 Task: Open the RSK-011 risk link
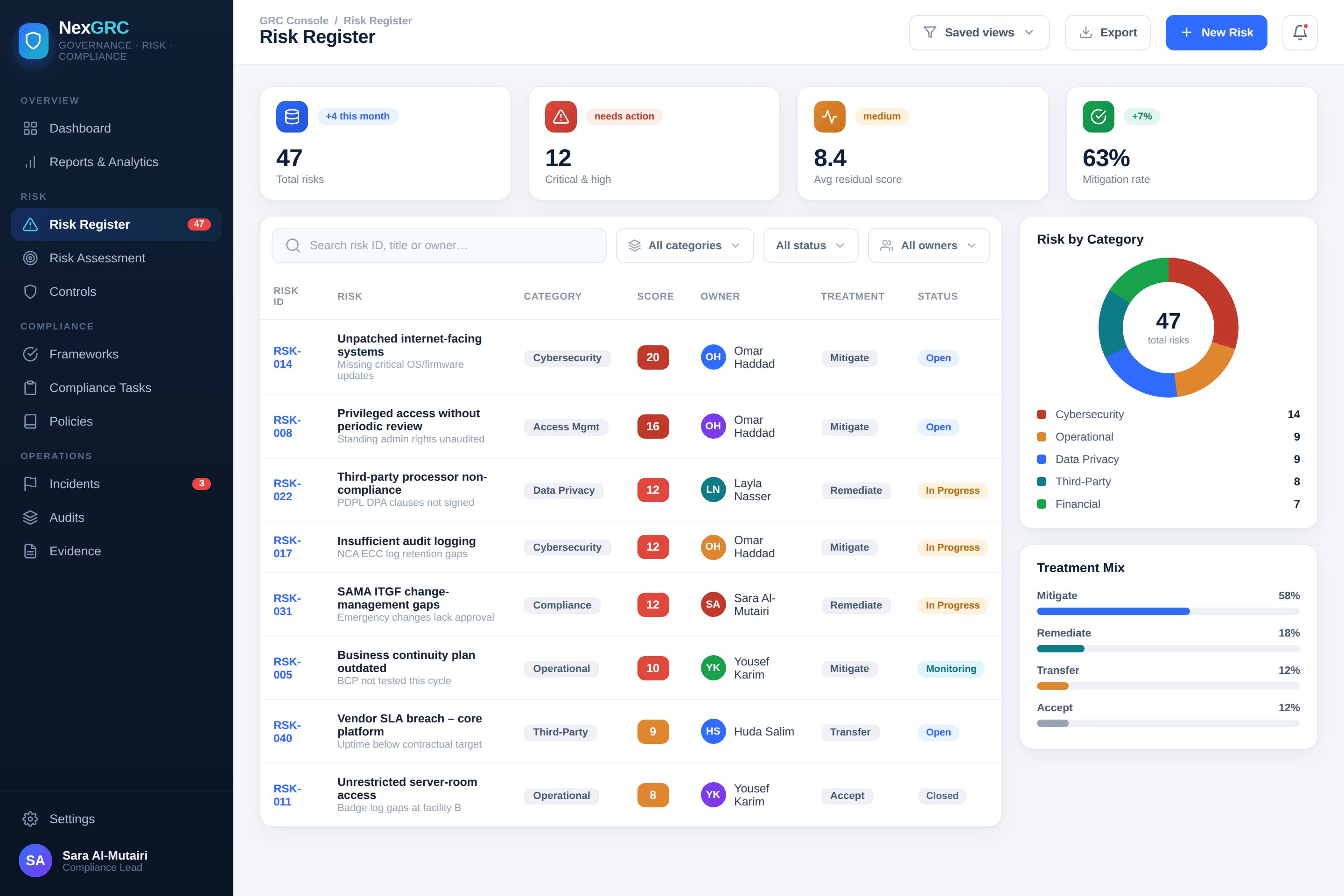pos(287,795)
